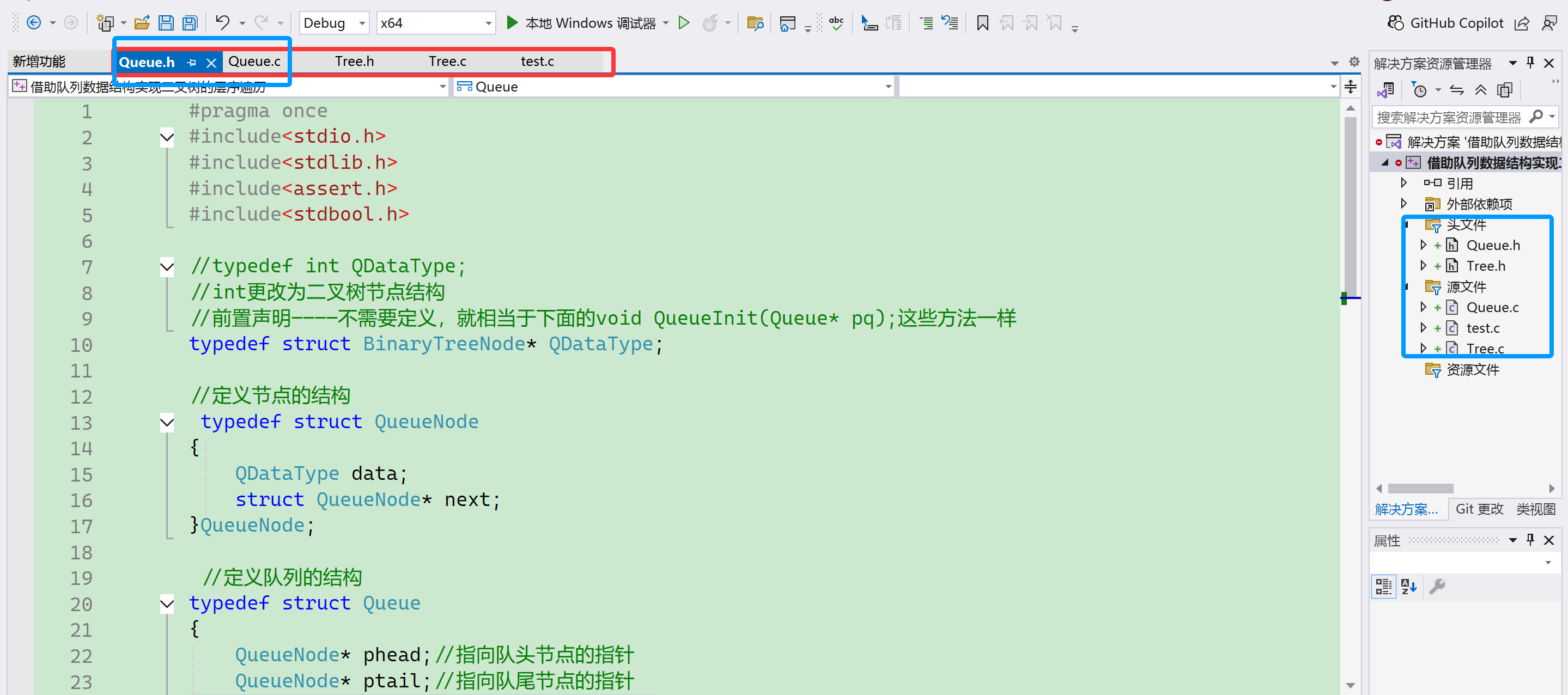The height and width of the screenshot is (695, 1568).
Task: Open the x64 platform dropdown
Action: (x=488, y=23)
